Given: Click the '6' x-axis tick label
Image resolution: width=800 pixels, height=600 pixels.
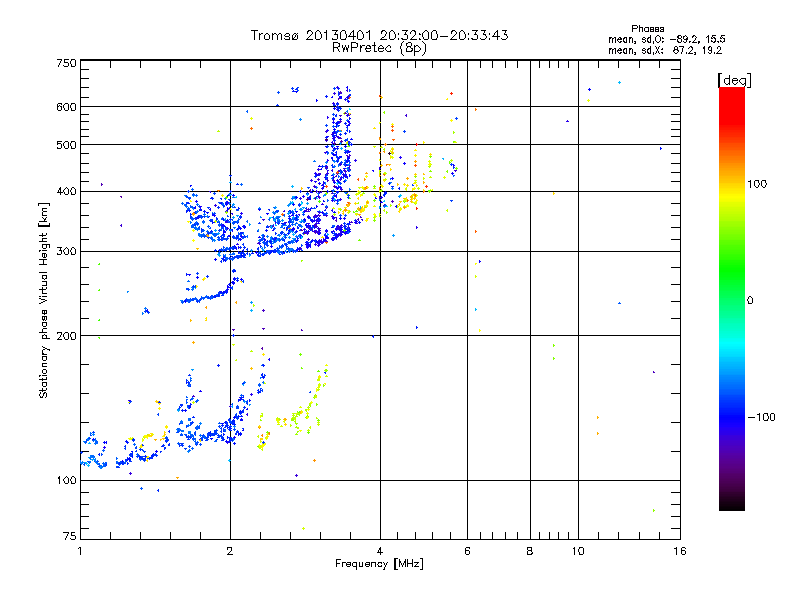Looking at the screenshot, I should tap(467, 551).
